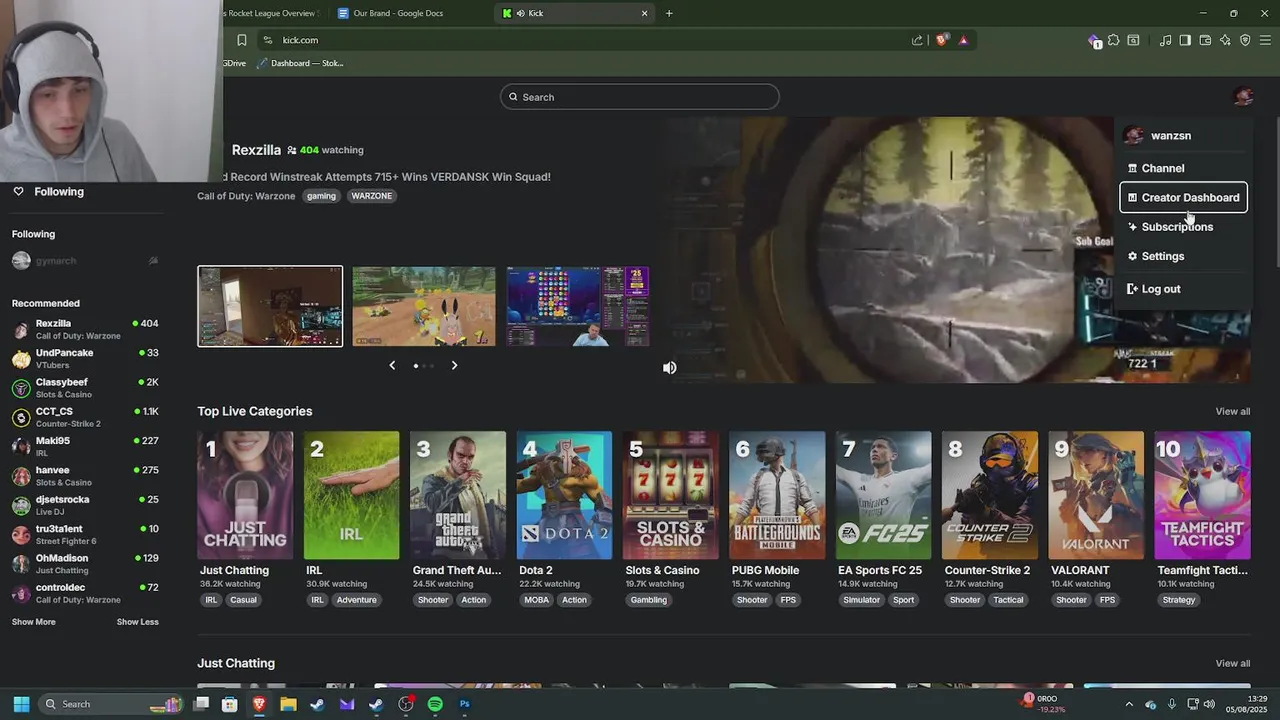Collapse recommended list with Show Less

pyautogui.click(x=138, y=622)
